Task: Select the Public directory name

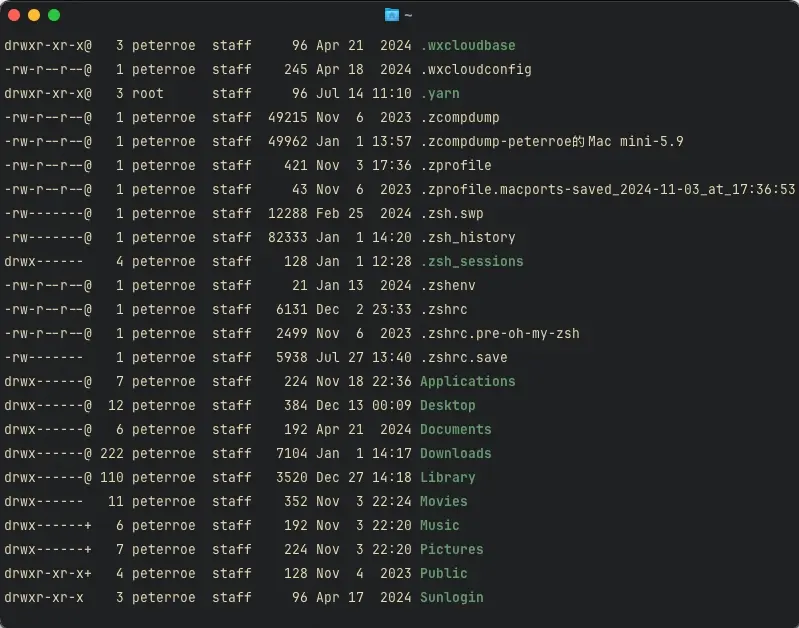Action: 443,573
